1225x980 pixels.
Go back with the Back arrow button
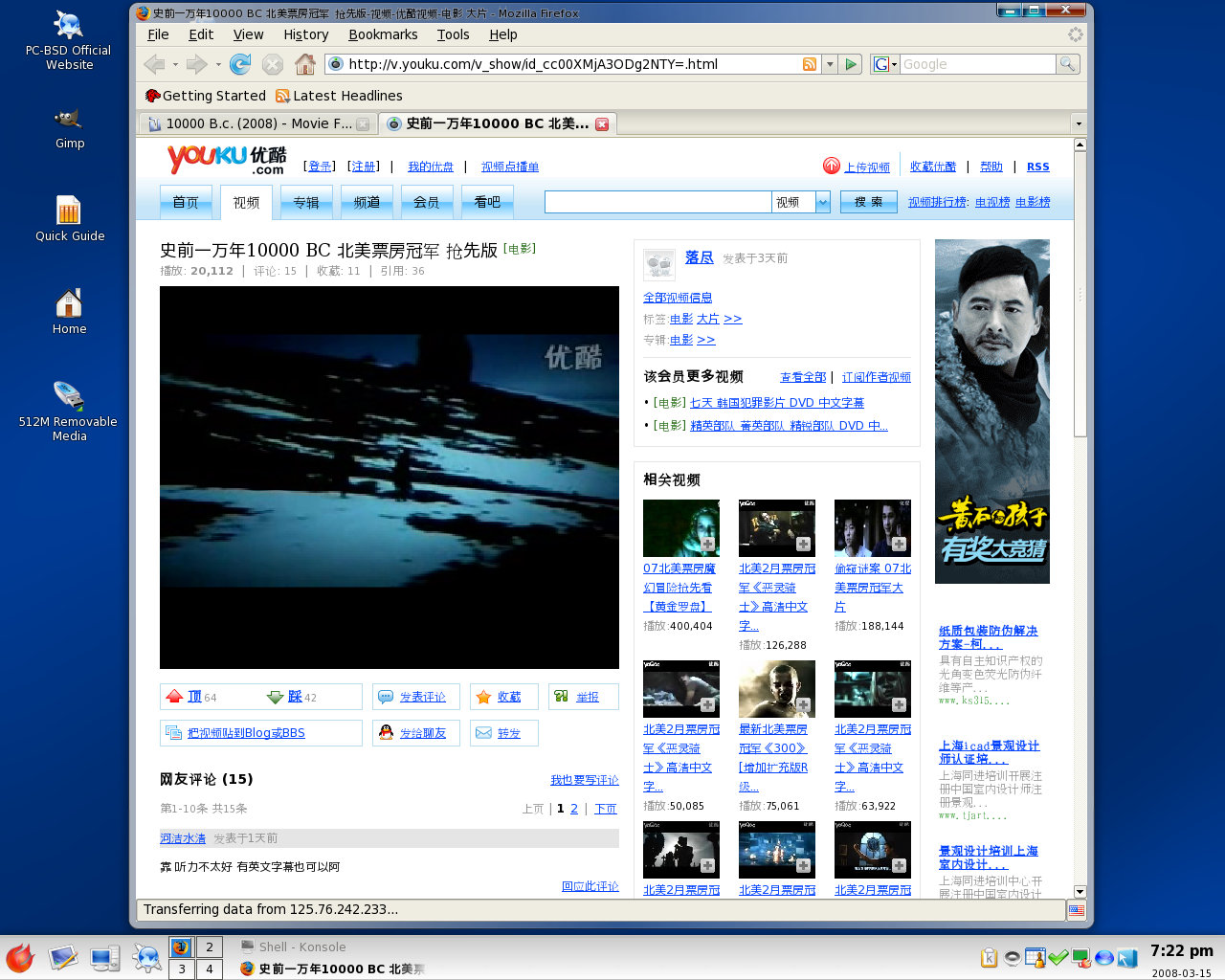tap(153, 64)
